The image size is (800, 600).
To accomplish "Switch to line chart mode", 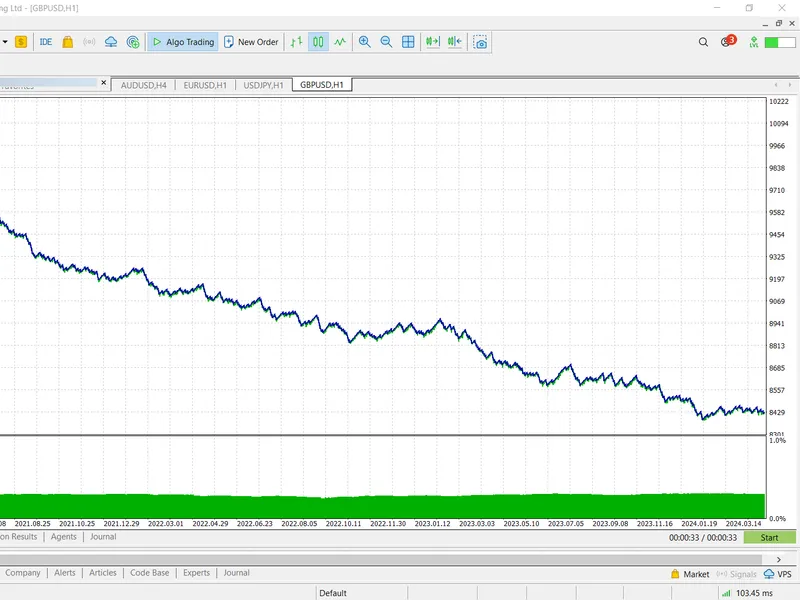I will [x=340, y=42].
